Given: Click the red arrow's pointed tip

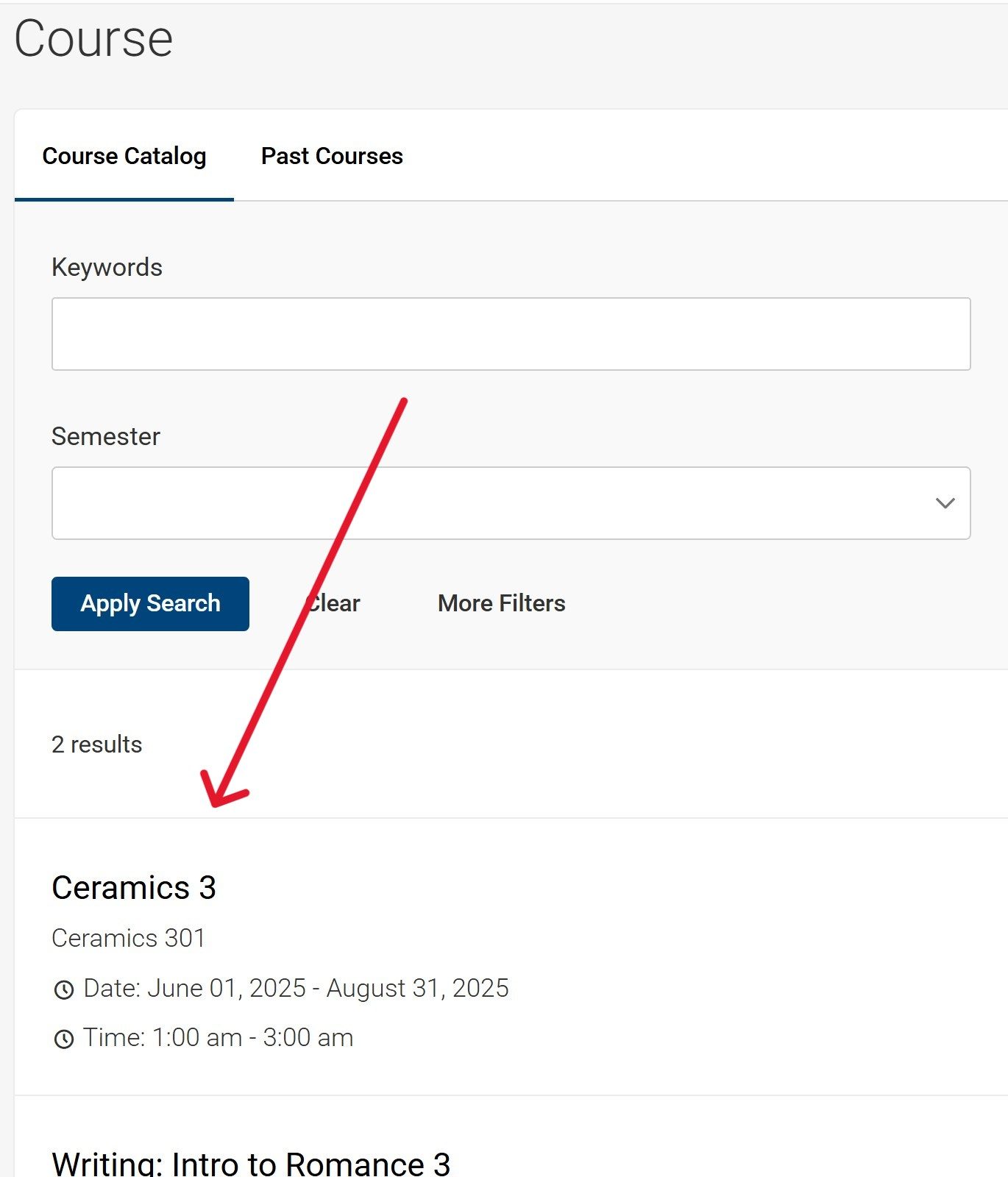Looking at the screenshot, I should [x=214, y=804].
